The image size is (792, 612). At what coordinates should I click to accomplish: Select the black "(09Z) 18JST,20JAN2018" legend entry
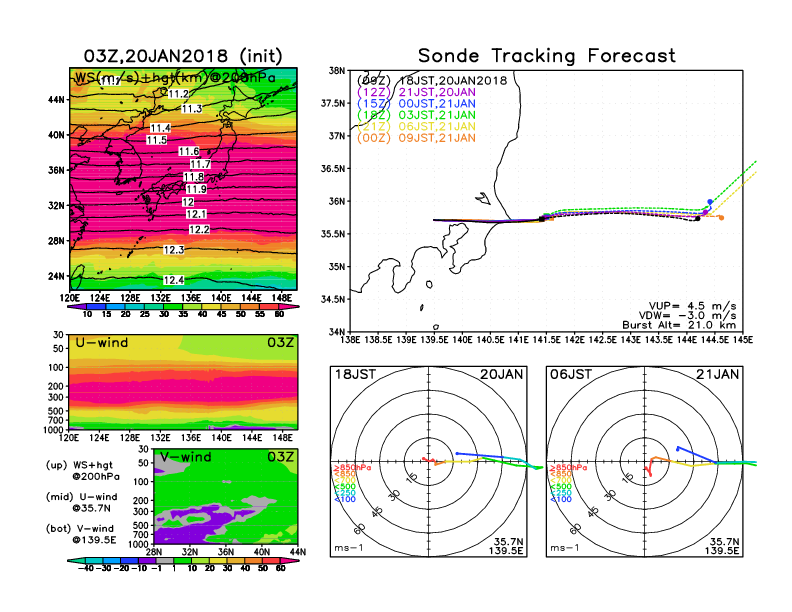pos(431,81)
